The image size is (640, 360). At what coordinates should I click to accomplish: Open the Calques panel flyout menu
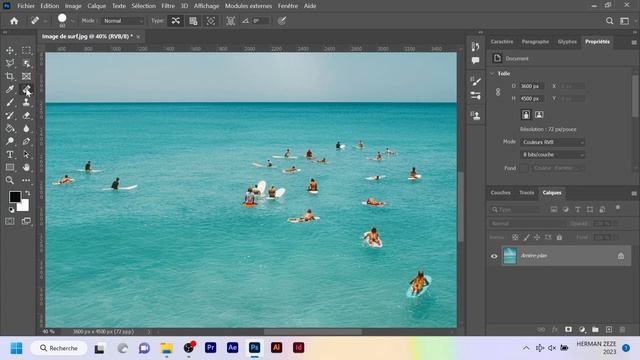point(634,193)
